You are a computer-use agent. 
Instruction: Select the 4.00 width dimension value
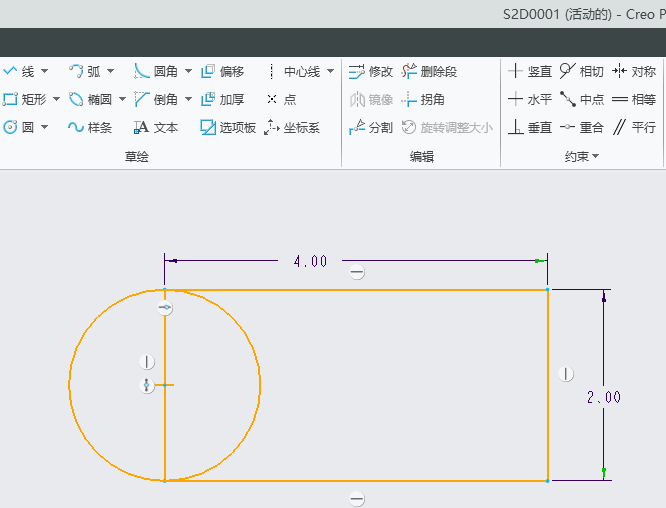[x=310, y=261]
